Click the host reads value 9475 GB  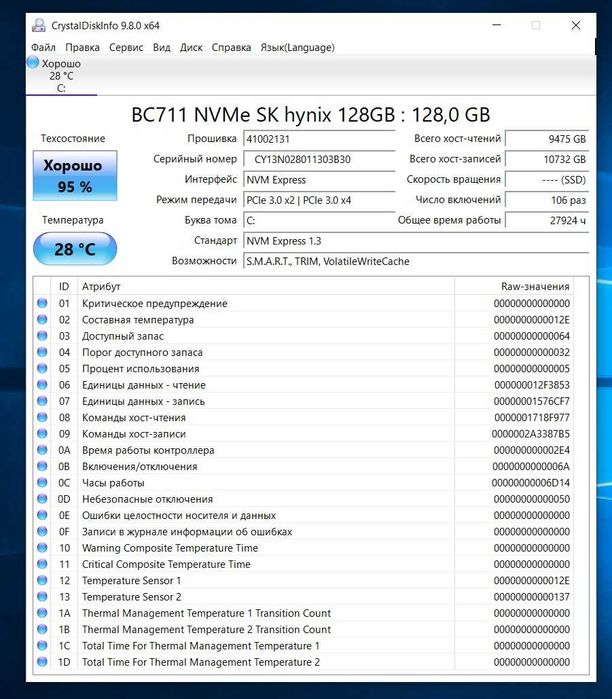click(x=546, y=139)
